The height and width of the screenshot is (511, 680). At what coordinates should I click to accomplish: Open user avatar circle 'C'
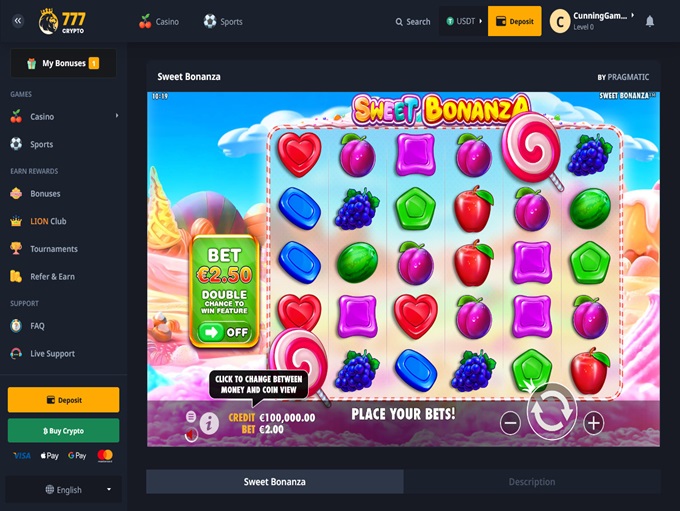(560, 21)
